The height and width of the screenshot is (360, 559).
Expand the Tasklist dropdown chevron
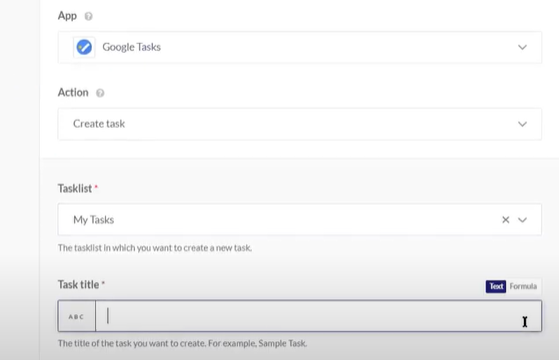[522, 220]
